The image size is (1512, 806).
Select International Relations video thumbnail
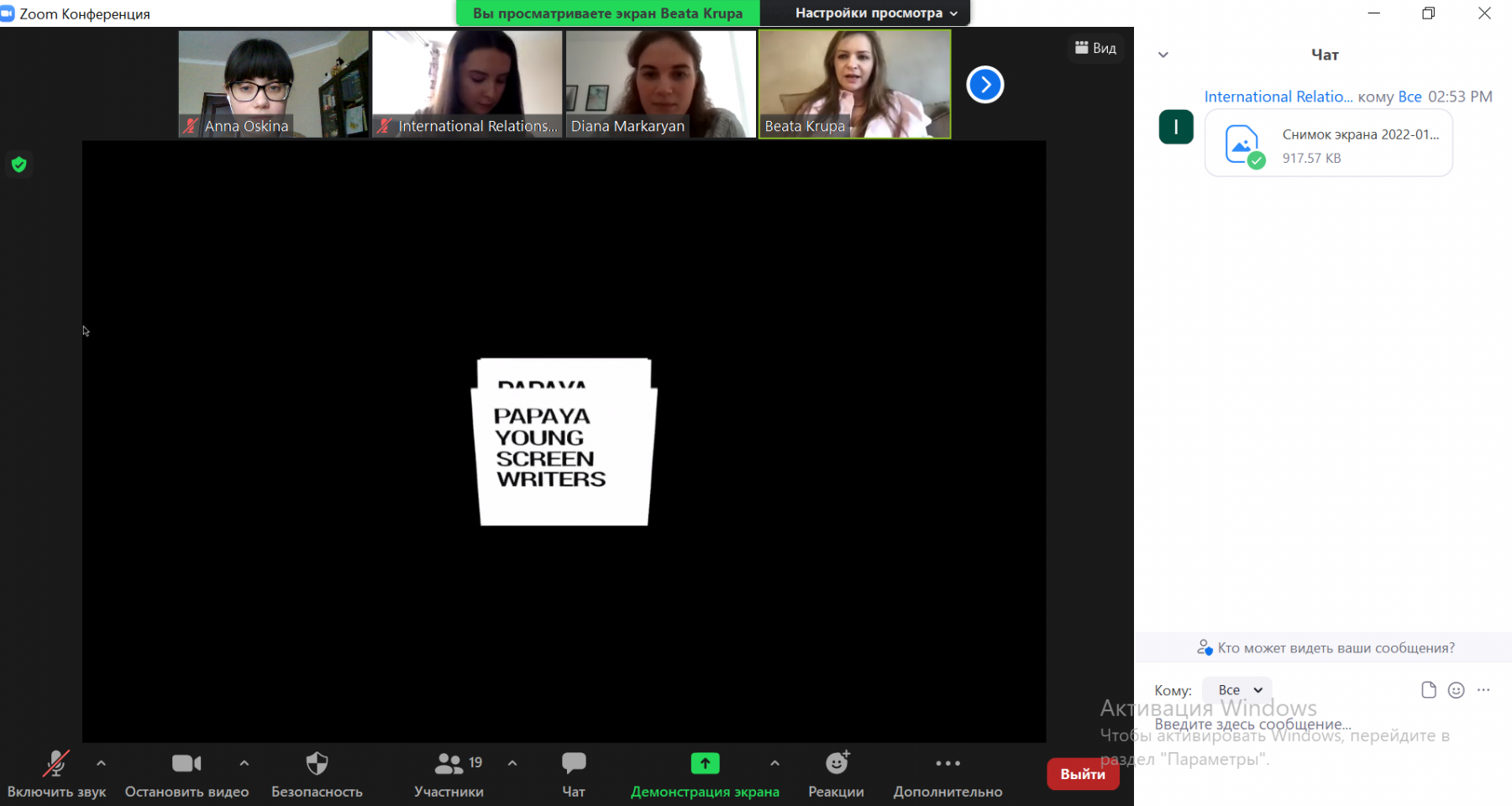tap(467, 84)
